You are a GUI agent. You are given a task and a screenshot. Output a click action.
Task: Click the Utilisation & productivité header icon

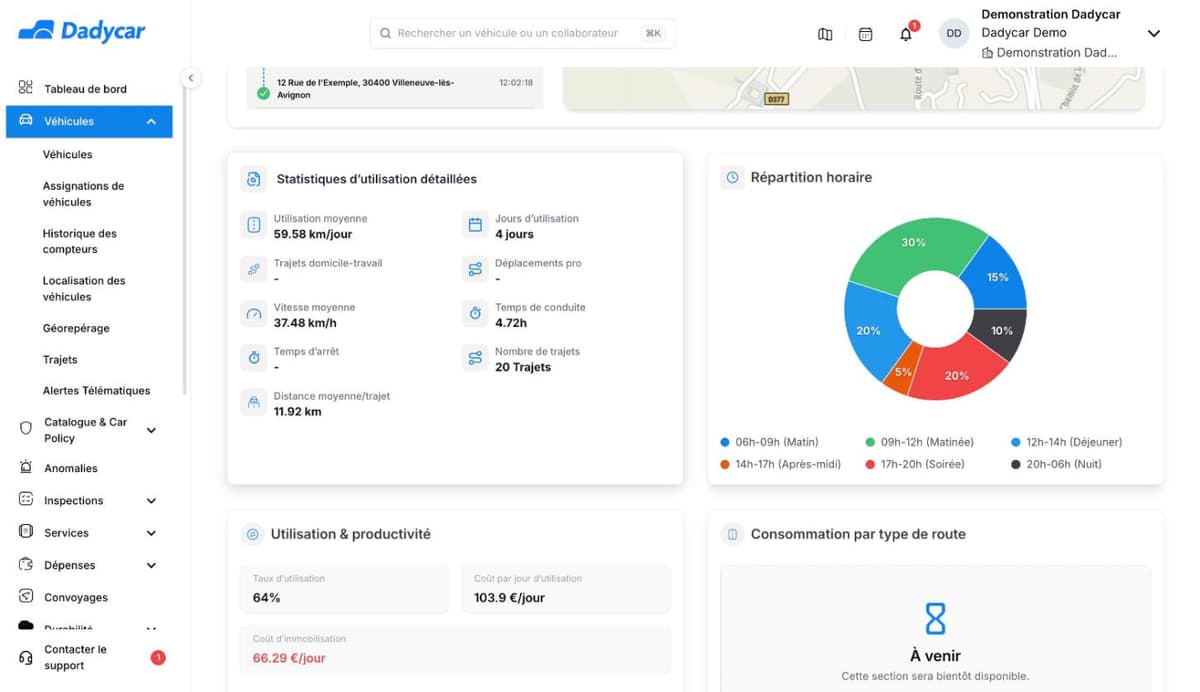point(252,534)
